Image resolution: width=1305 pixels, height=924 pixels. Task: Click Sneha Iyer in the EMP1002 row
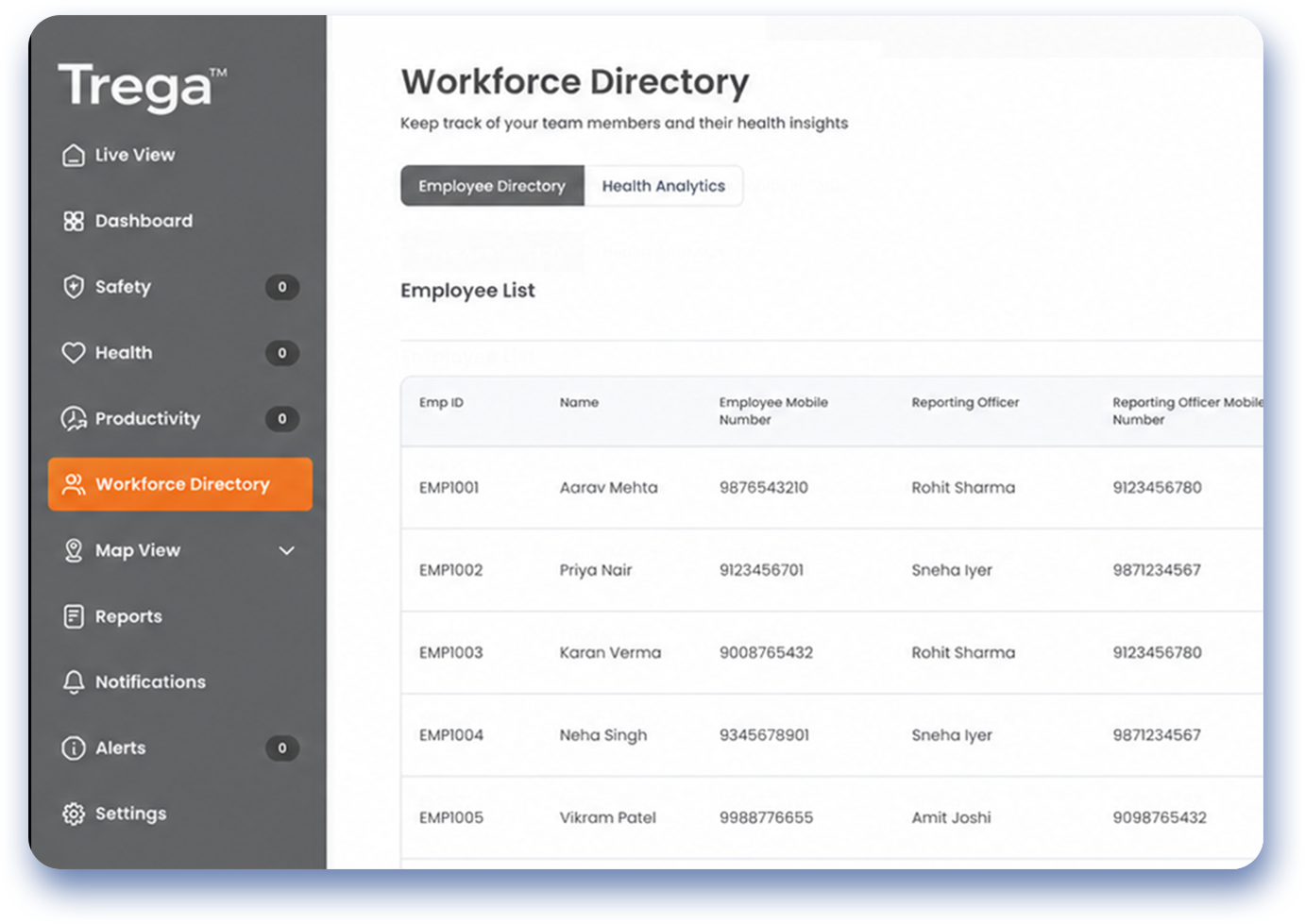(x=952, y=570)
